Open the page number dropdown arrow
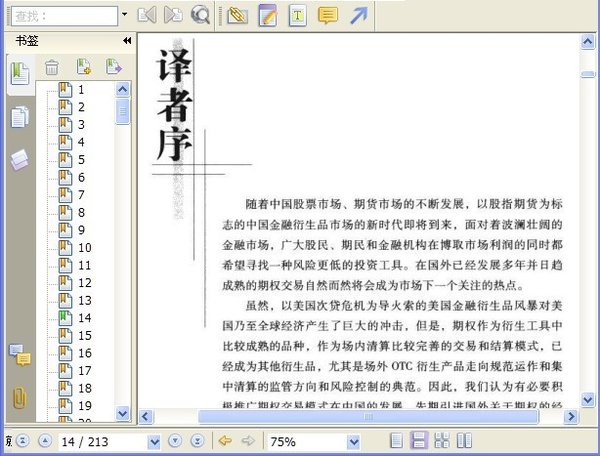The height and width of the screenshot is (456, 600). coord(154,442)
